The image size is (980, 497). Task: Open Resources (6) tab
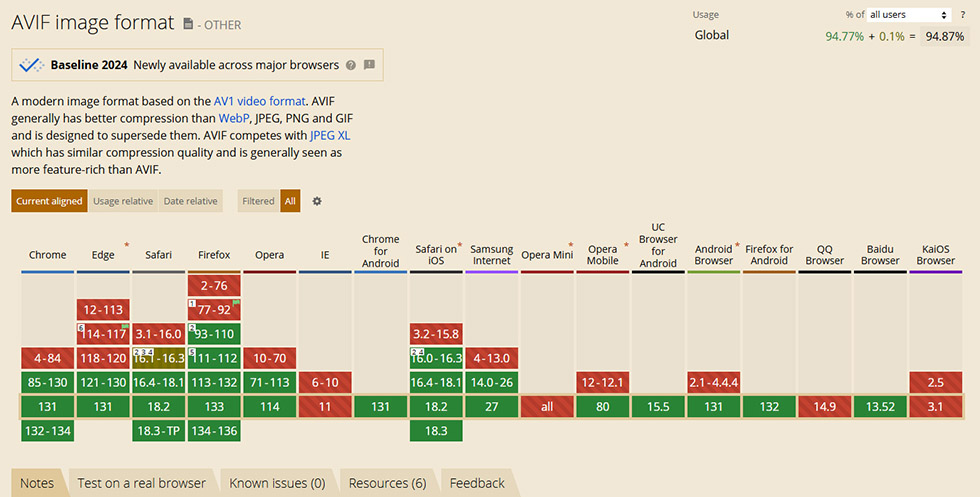(388, 483)
